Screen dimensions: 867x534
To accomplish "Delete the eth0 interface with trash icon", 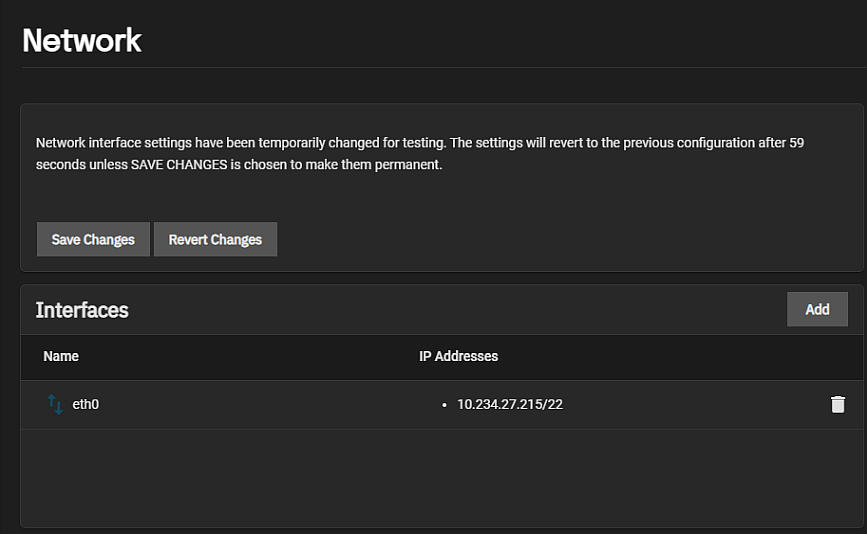I will pyautogui.click(x=838, y=405).
